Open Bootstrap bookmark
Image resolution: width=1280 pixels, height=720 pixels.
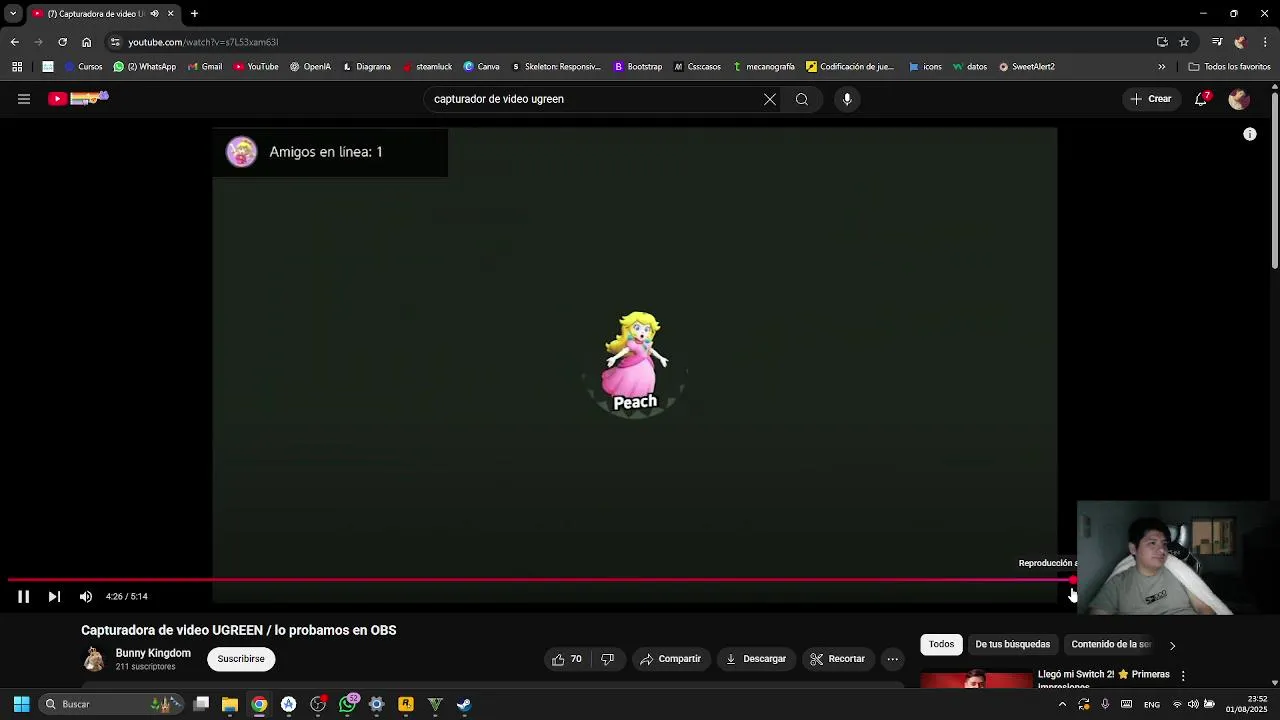click(x=638, y=67)
